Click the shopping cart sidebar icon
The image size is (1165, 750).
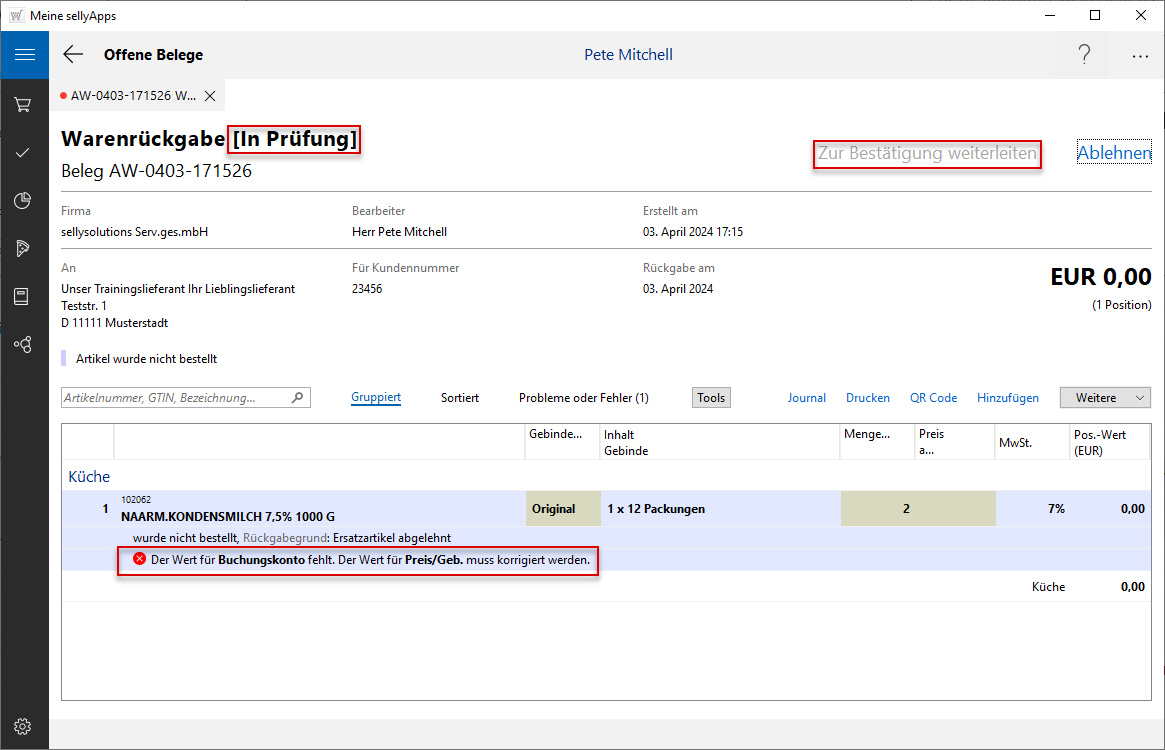click(24, 104)
